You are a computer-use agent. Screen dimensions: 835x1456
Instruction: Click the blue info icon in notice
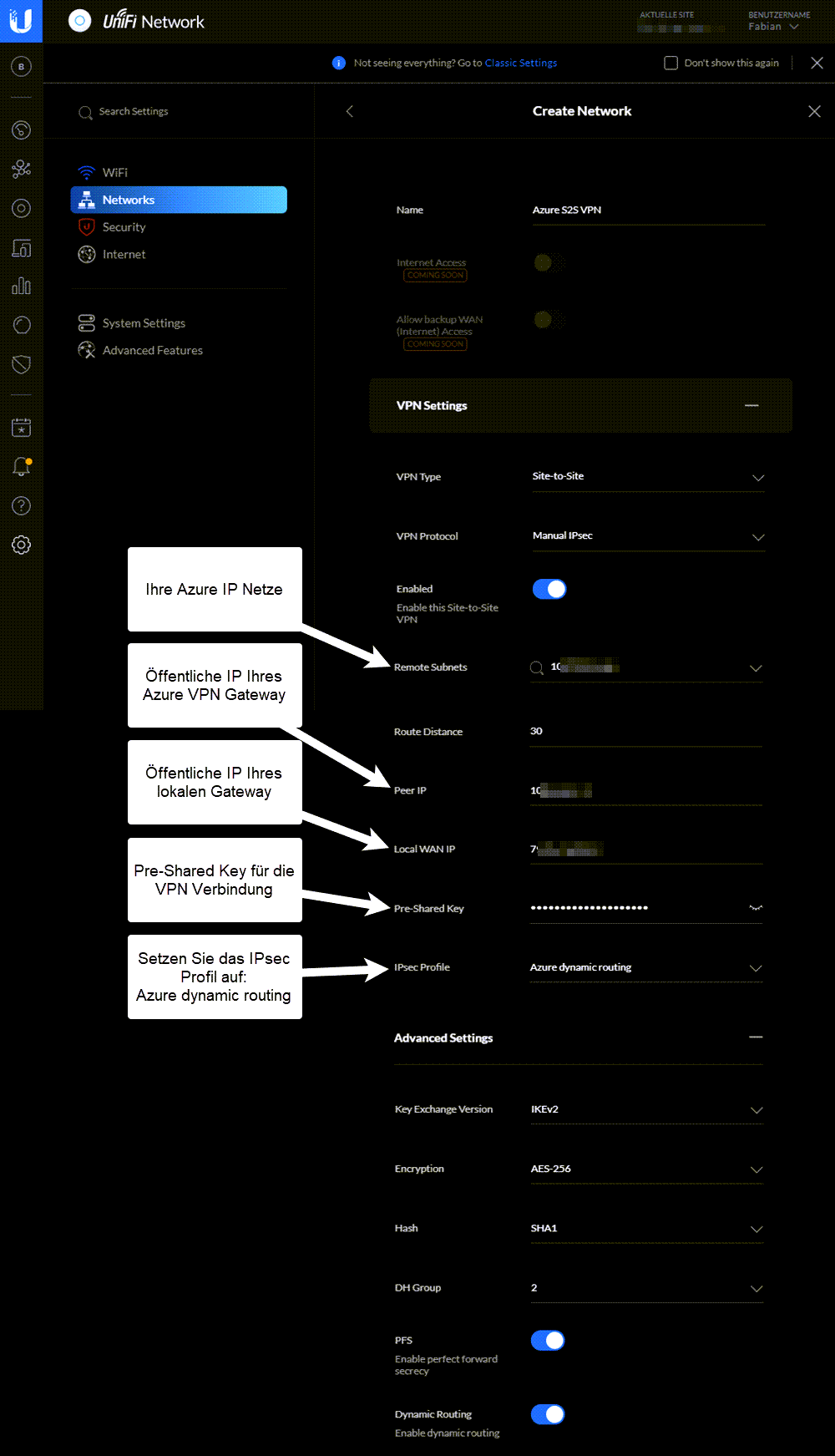click(339, 63)
